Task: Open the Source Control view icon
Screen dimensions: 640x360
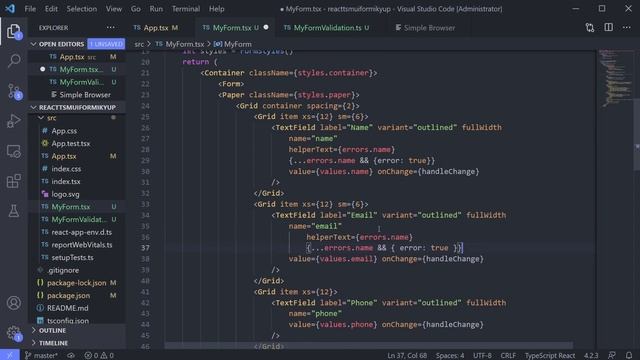Action: pyautogui.click(x=14, y=91)
